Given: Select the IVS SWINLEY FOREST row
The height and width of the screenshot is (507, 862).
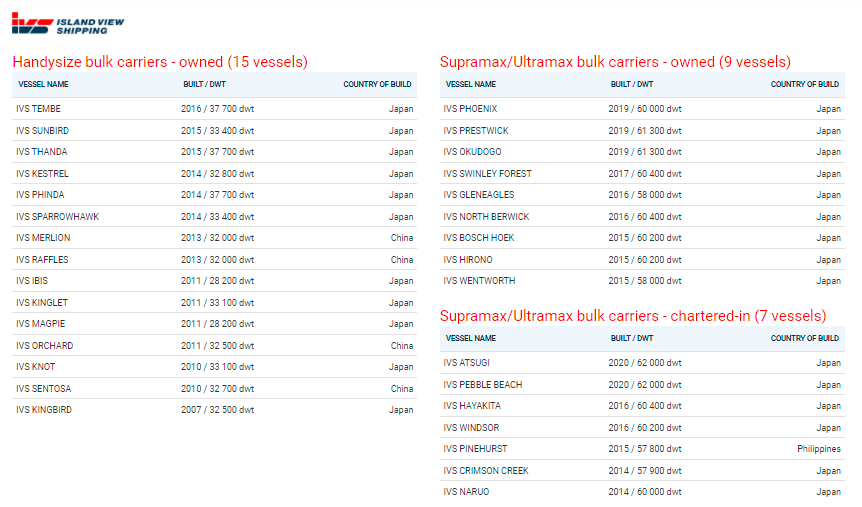Looking at the screenshot, I should [x=642, y=174].
